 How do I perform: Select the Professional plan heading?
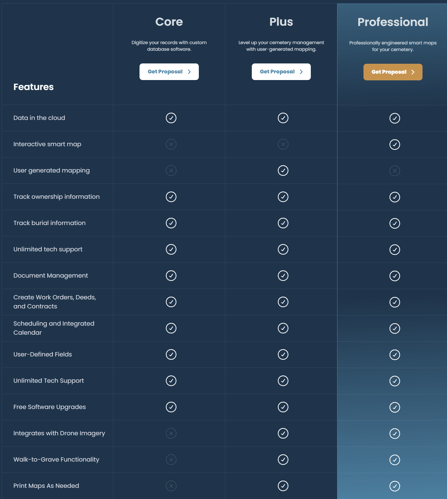click(x=393, y=22)
